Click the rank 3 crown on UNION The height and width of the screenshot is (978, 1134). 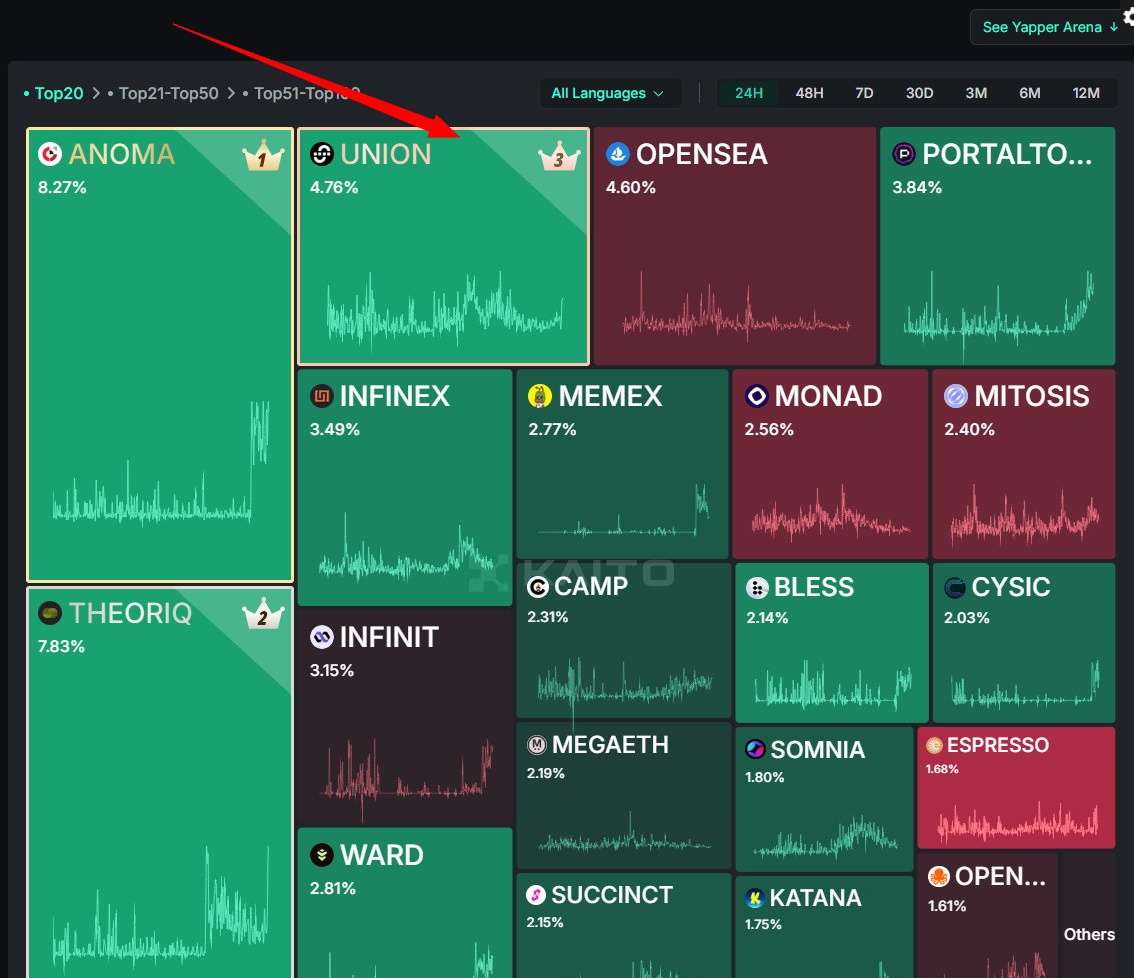click(x=559, y=156)
